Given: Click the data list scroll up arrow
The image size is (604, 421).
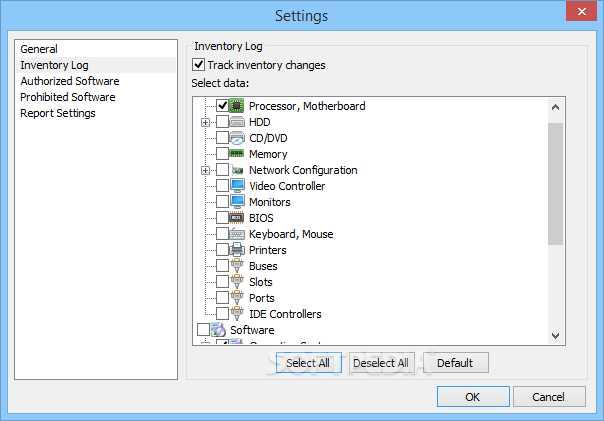Looking at the screenshot, I should click(555, 107).
